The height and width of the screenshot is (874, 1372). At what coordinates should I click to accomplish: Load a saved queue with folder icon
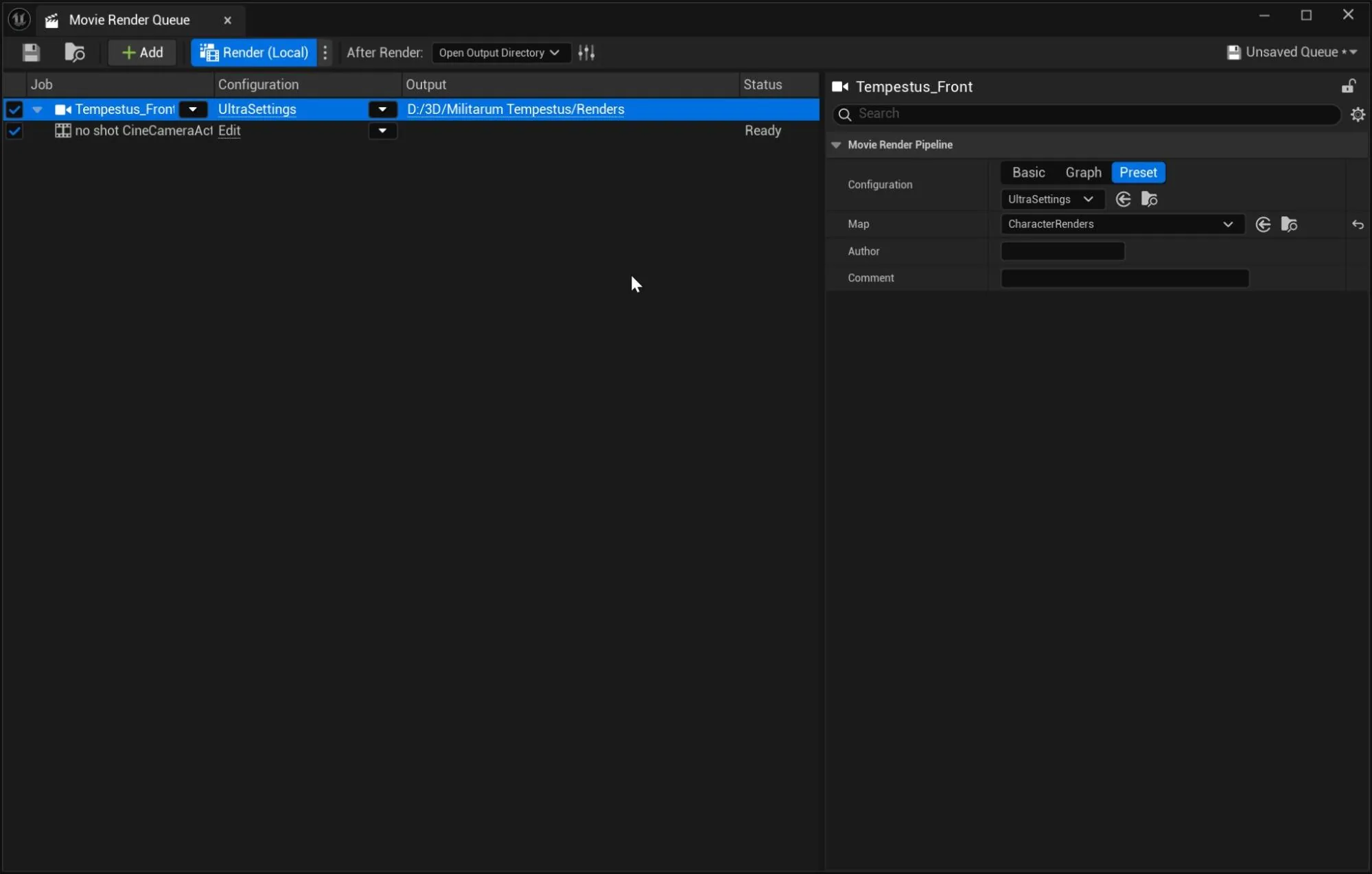pyautogui.click(x=74, y=53)
